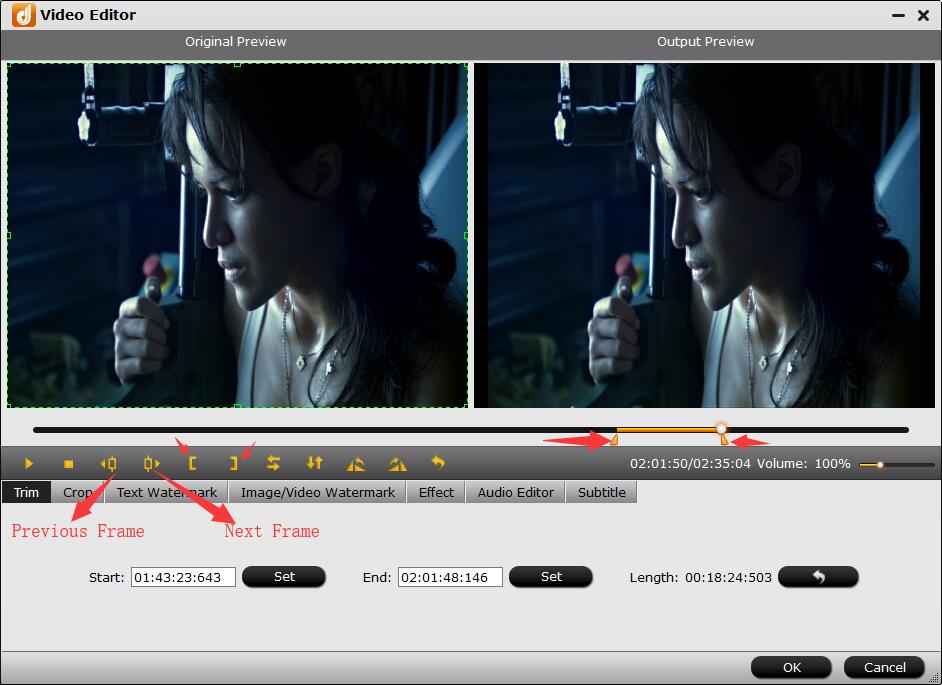Screen dimensions: 942x685
Task: Advance to the next frame
Action: 151,464
